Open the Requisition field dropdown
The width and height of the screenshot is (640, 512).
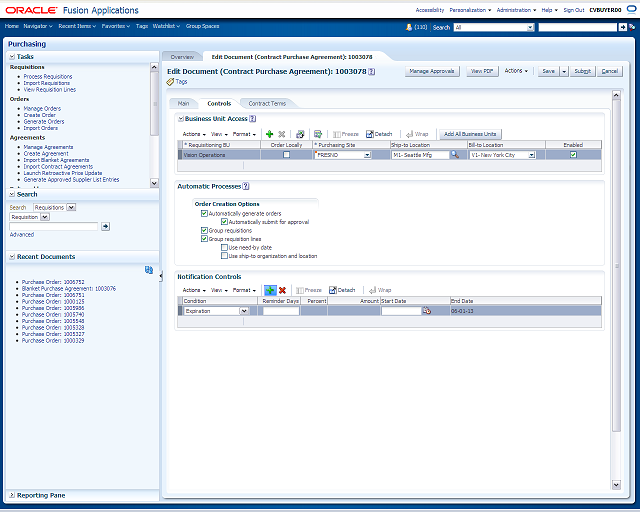coord(45,217)
